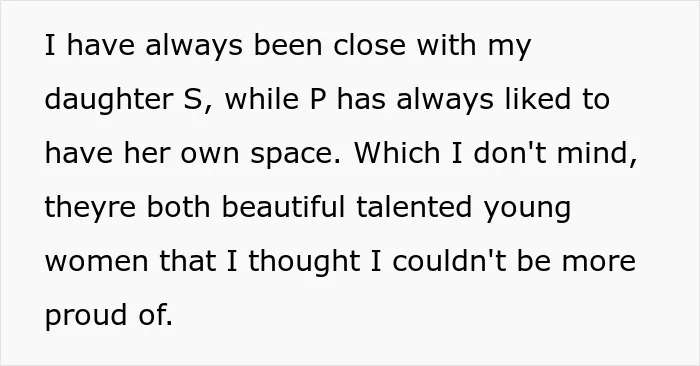The image size is (700, 366).
Task: Click the word "been" in first line
Action: [x=288, y=45]
